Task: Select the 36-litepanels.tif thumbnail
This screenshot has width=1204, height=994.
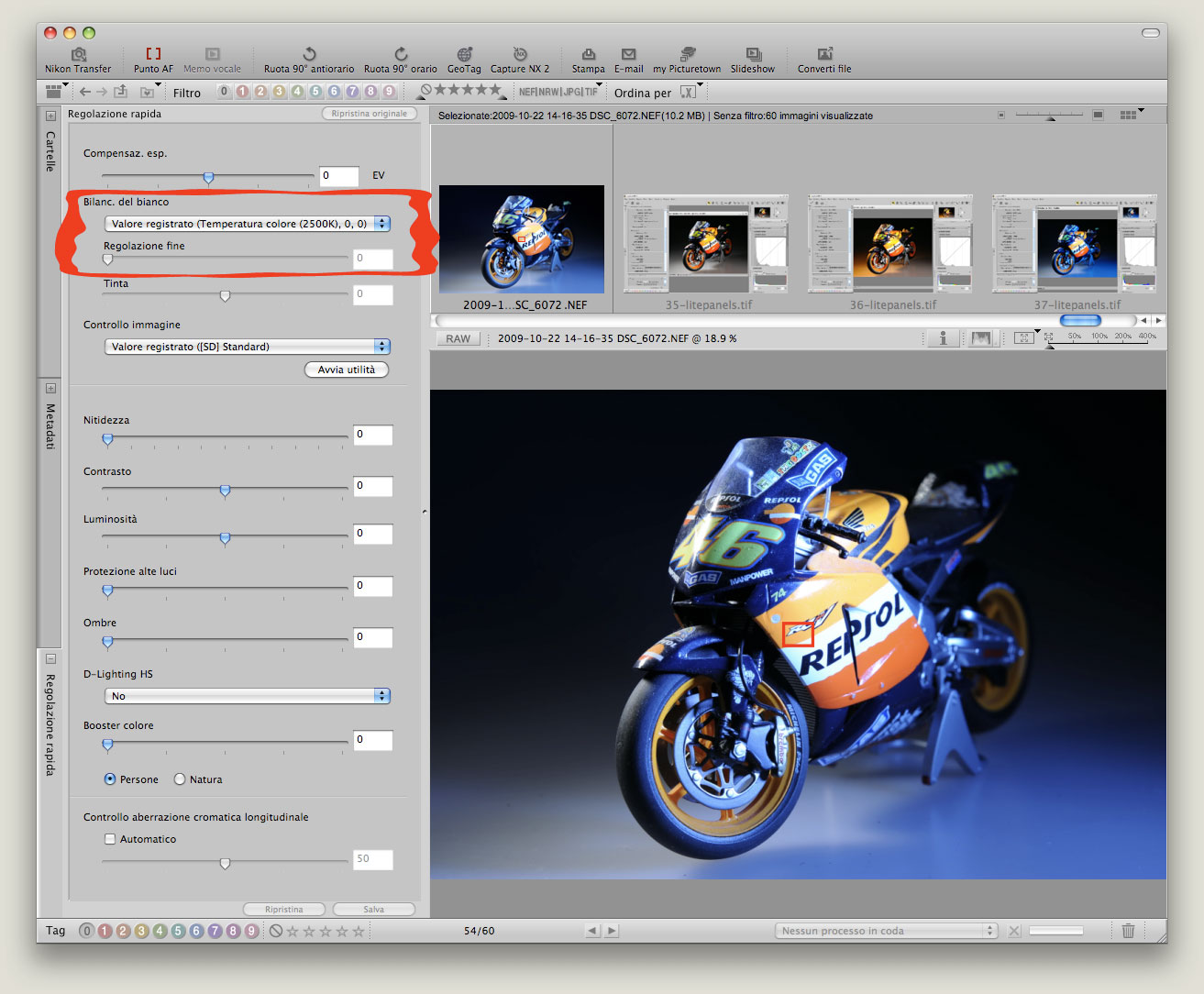Action: 890,245
